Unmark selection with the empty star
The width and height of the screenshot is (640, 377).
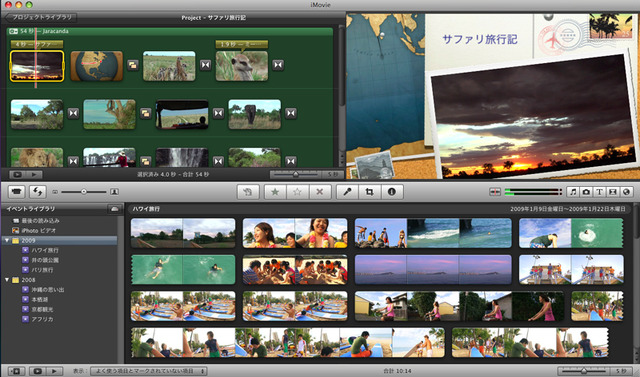[x=297, y=192]
